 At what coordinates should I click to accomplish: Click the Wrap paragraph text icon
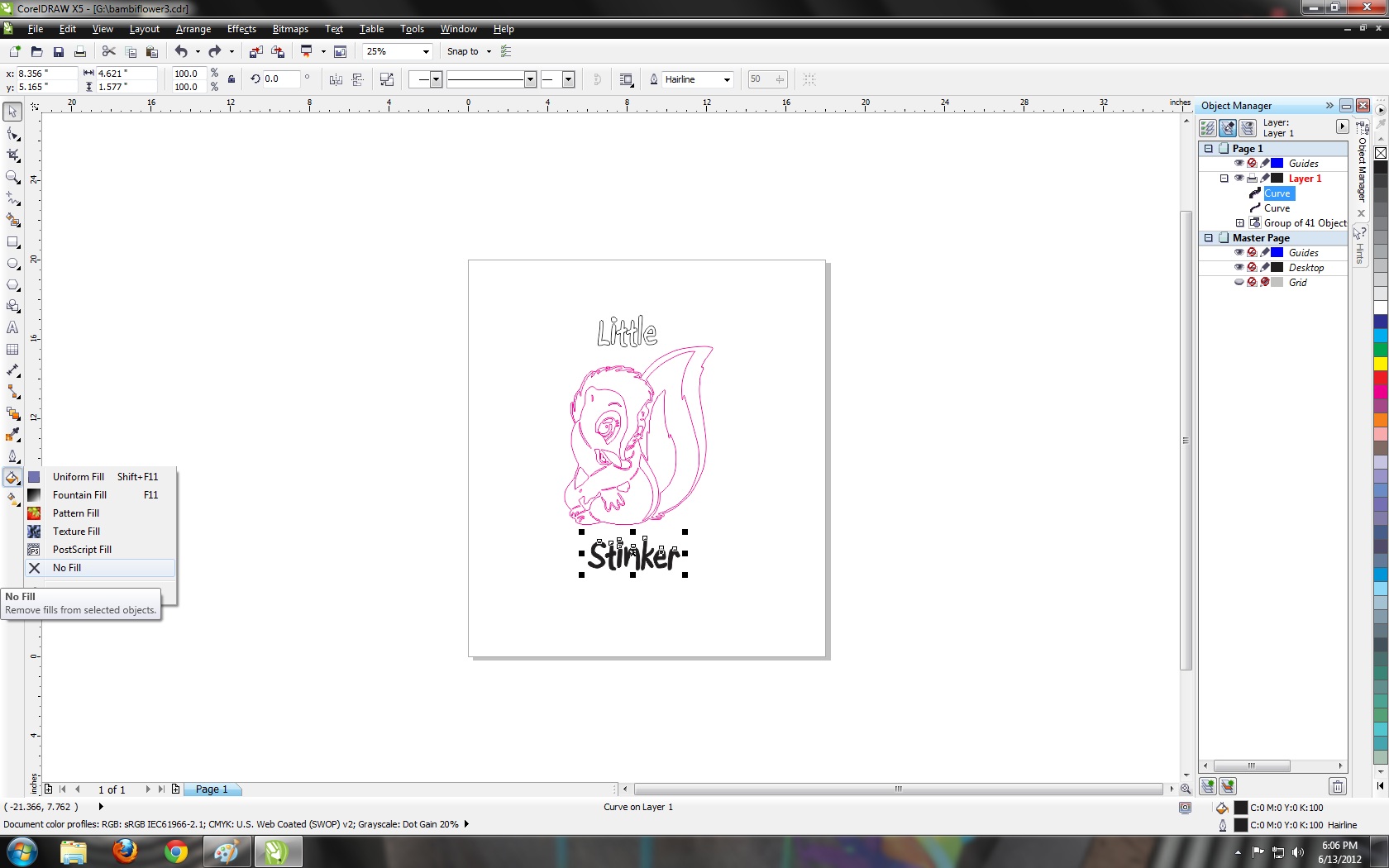626,79
